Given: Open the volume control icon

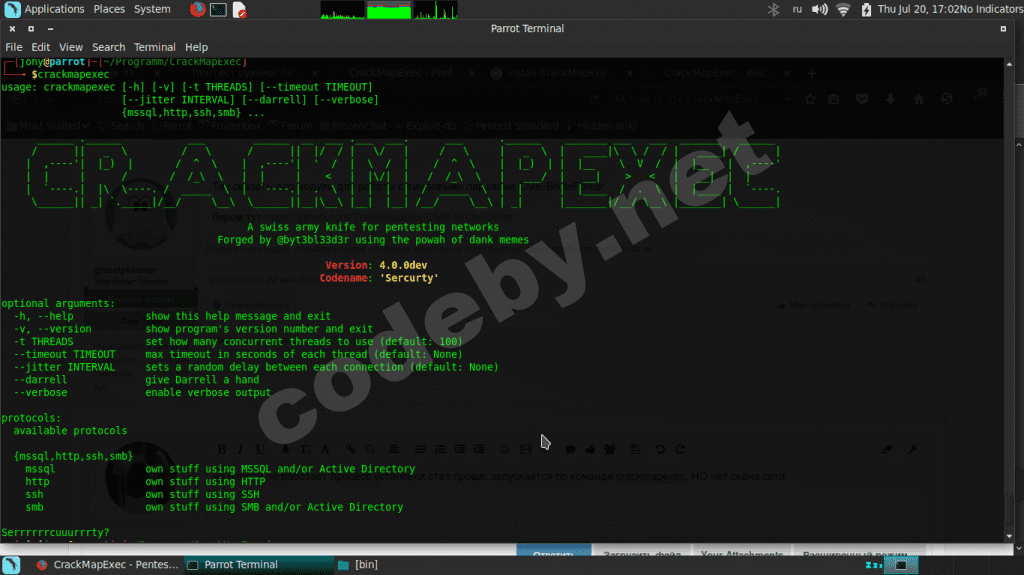Looking at the screenshot, I should (x=820, y=9).
